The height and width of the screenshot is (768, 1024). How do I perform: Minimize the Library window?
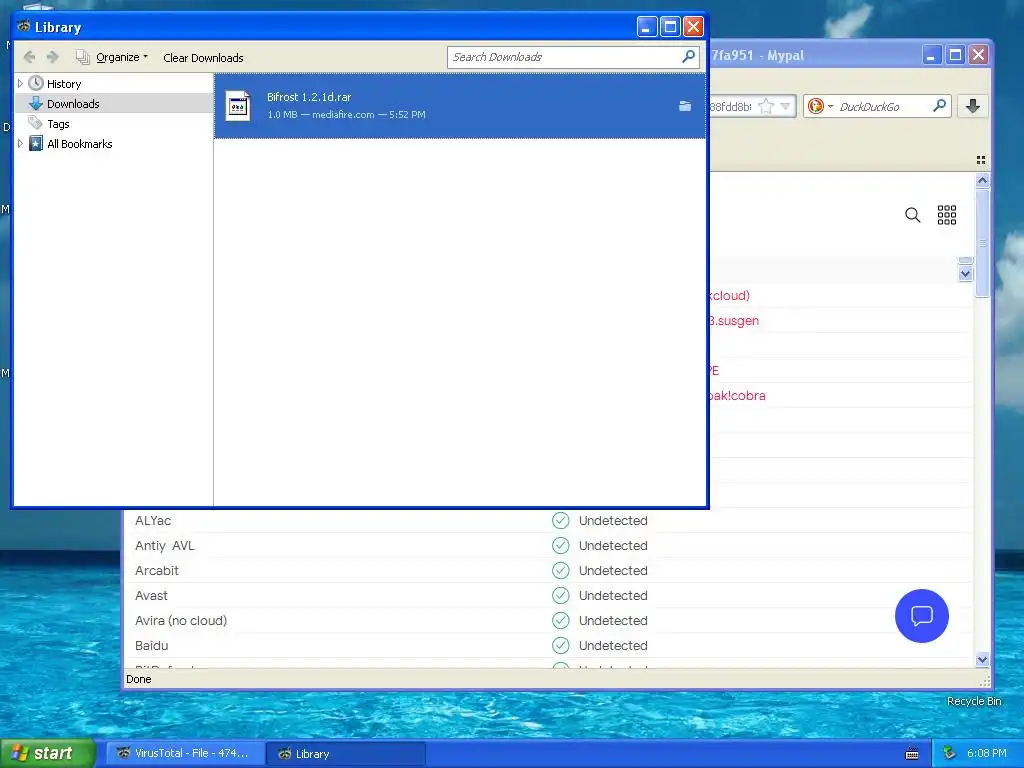point(647,27)
